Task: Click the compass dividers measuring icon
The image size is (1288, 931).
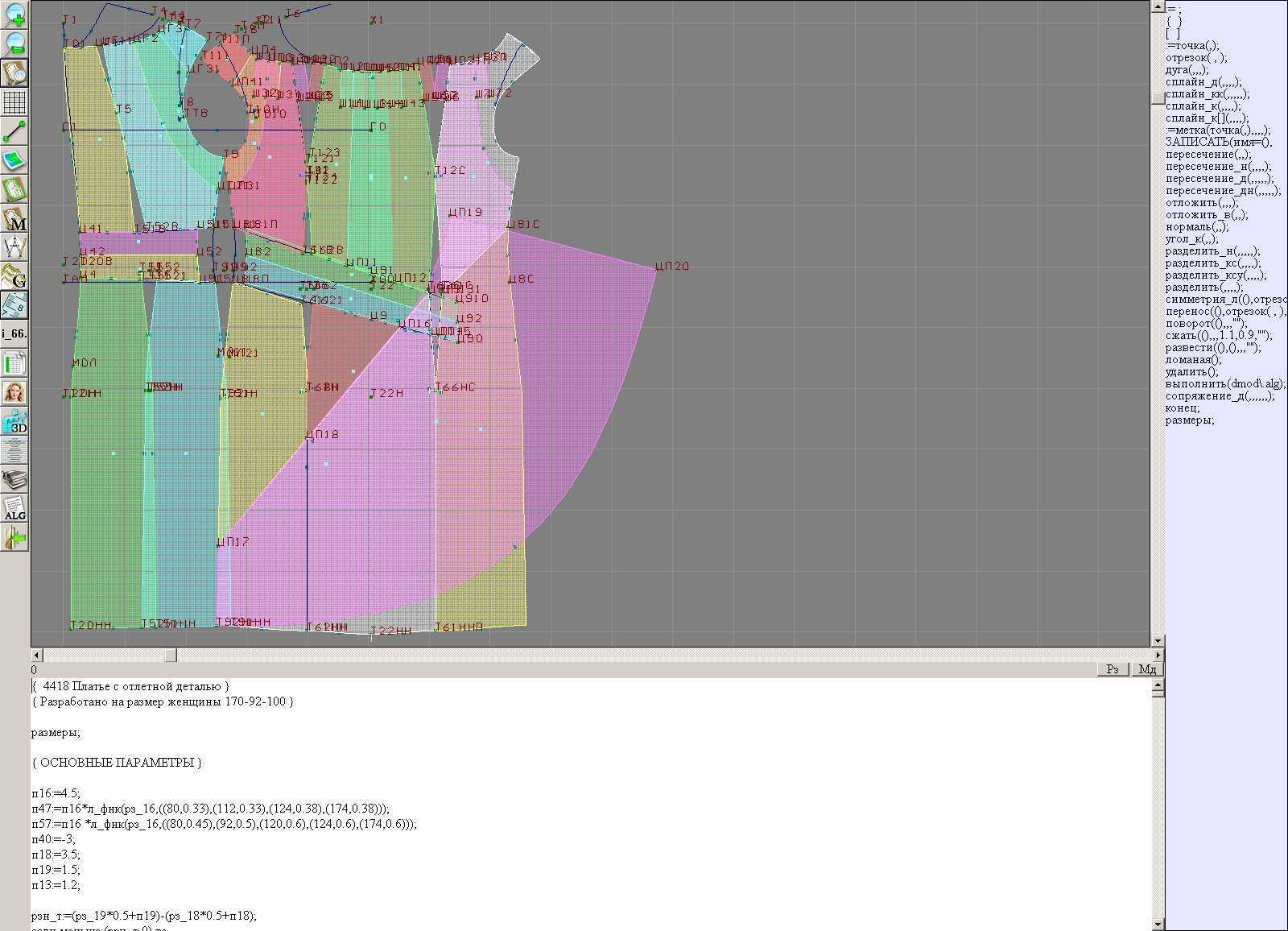Action: (14, 247)
